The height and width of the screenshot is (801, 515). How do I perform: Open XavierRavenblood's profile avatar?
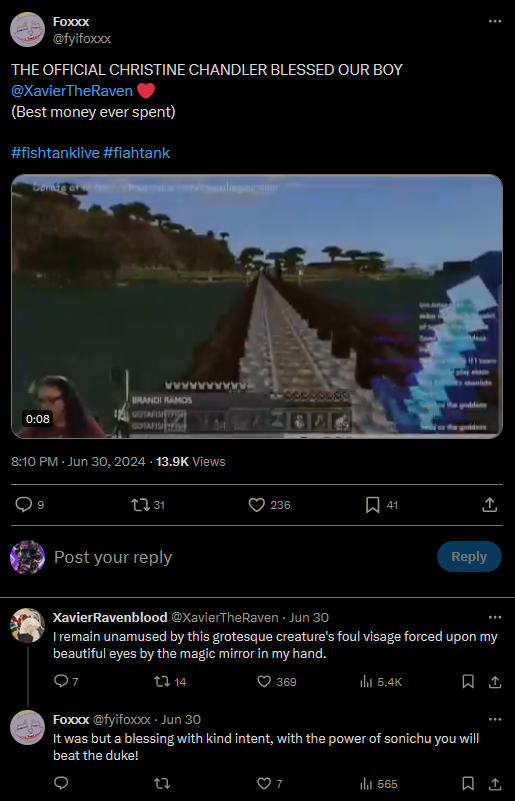click(x=28, y=625)
